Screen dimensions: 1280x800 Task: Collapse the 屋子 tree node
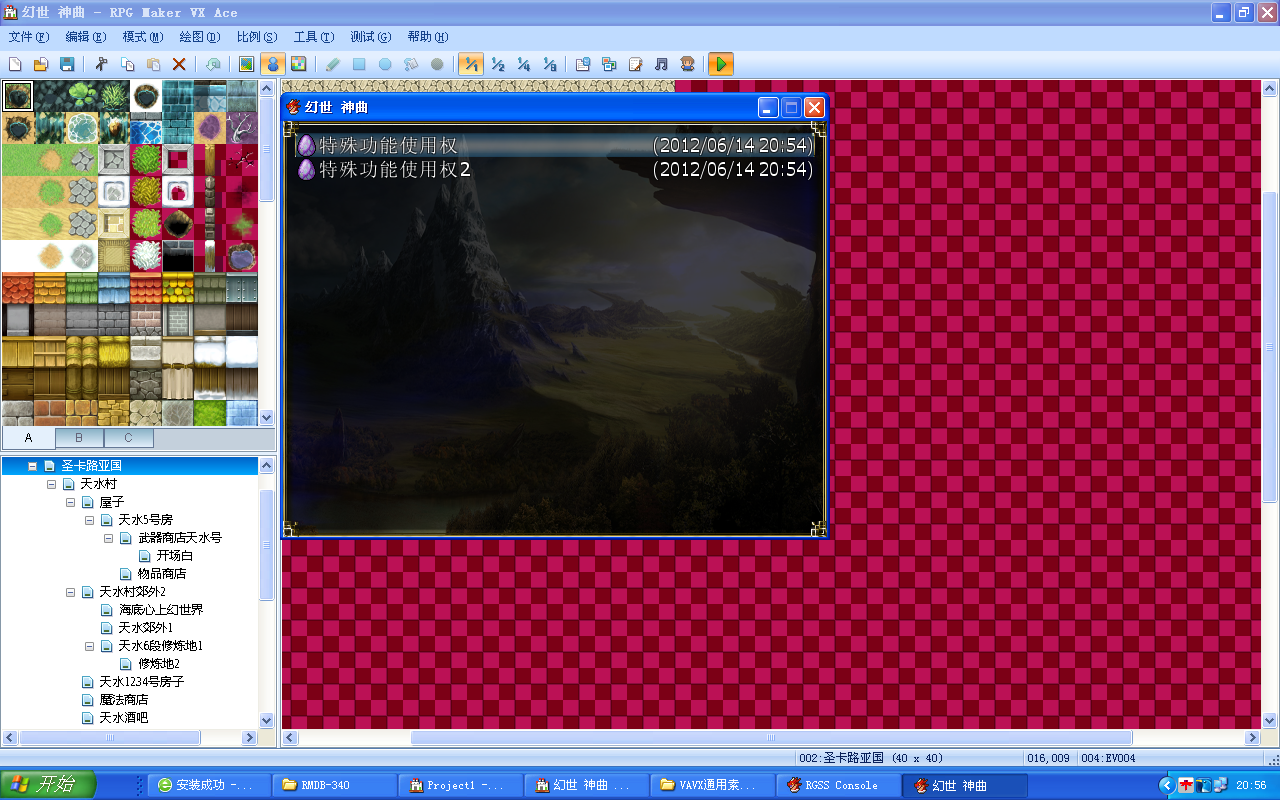coord(70,502)
